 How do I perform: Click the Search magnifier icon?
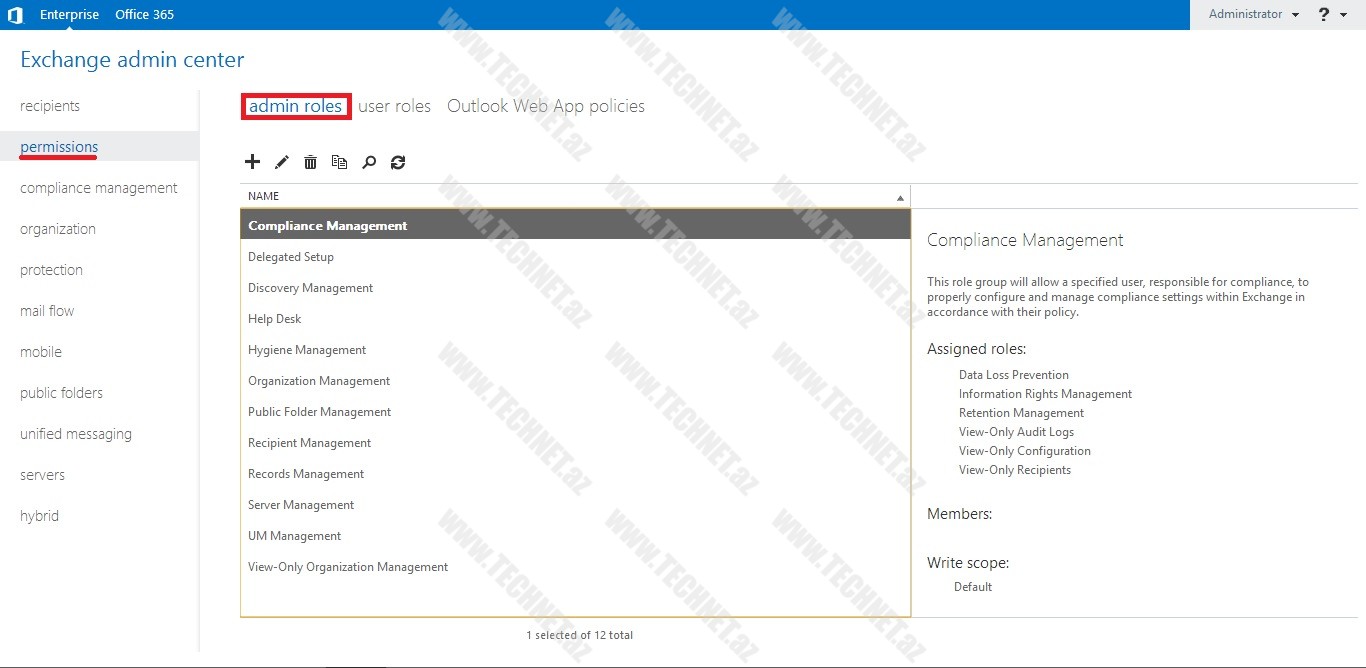click(369, 162)
